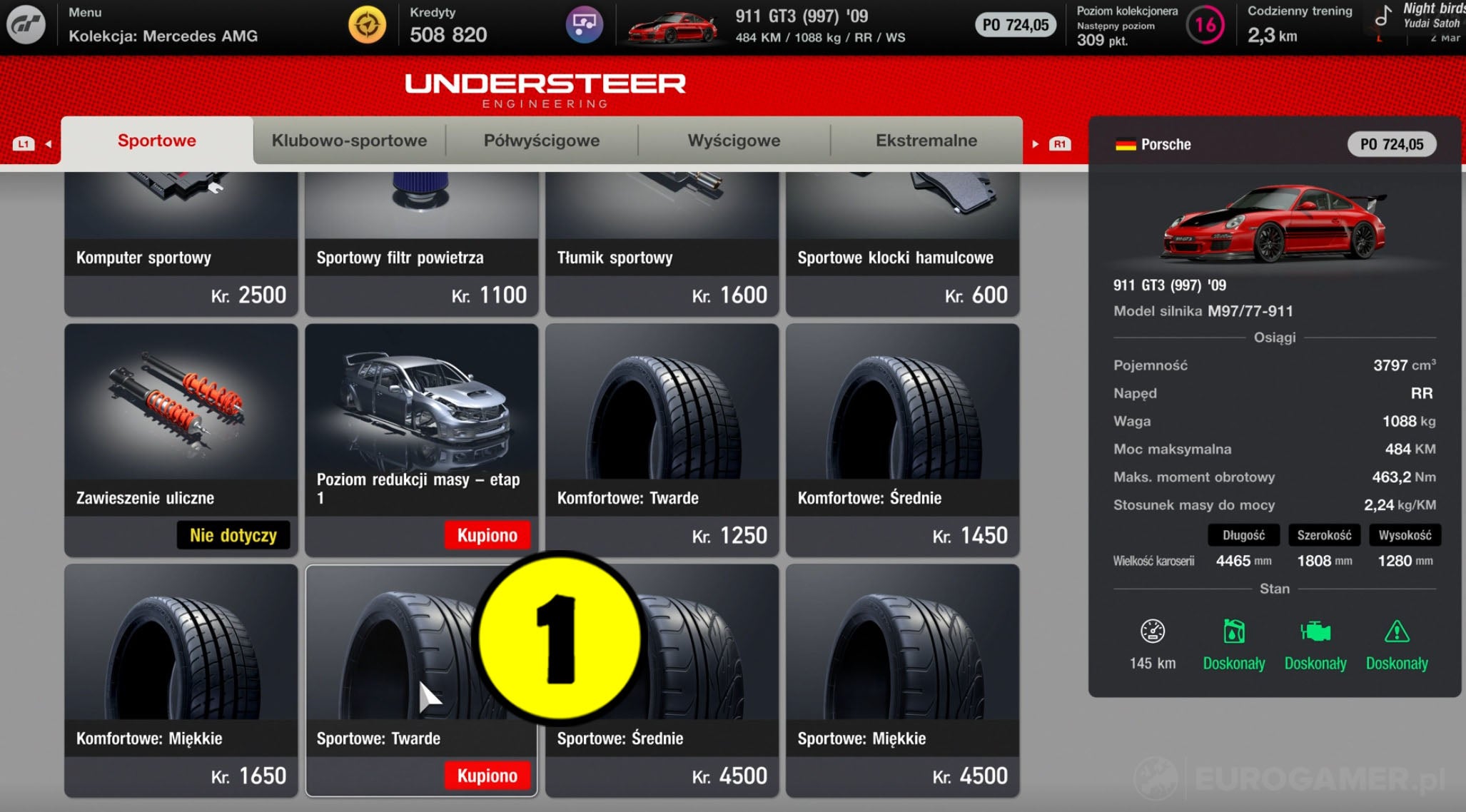The height and width of the screenshot is (812, 1466).
Task: Click the yellow credits coin icon
Action: click(x=368, y=25)
